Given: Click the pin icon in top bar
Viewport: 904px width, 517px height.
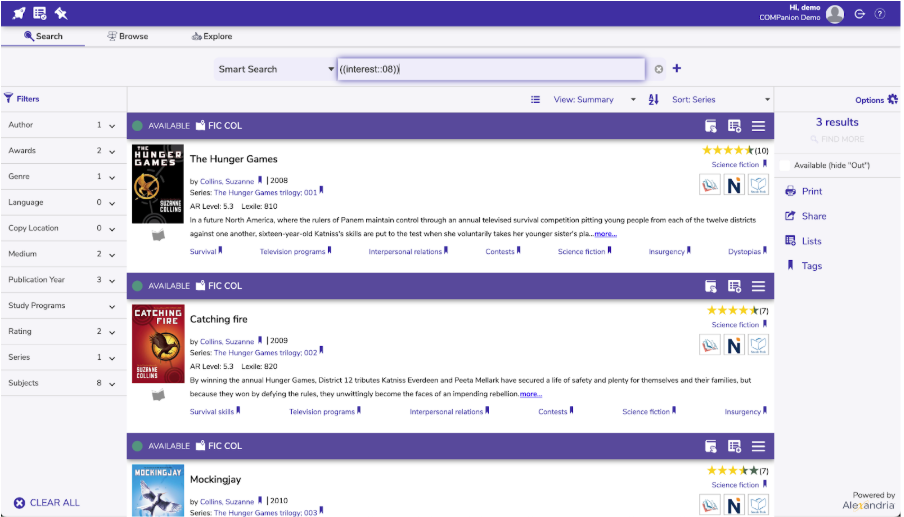Looking at the screenshot, I should [61, 13].
